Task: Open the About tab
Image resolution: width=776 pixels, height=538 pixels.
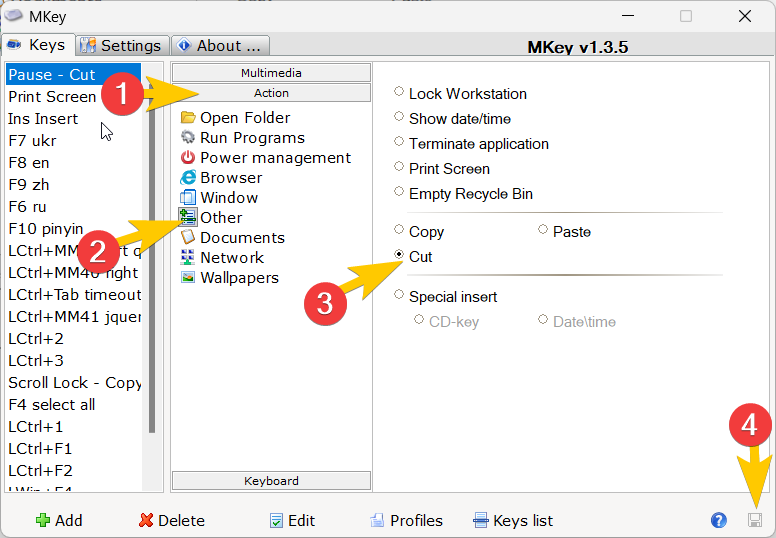Action: 221,46
